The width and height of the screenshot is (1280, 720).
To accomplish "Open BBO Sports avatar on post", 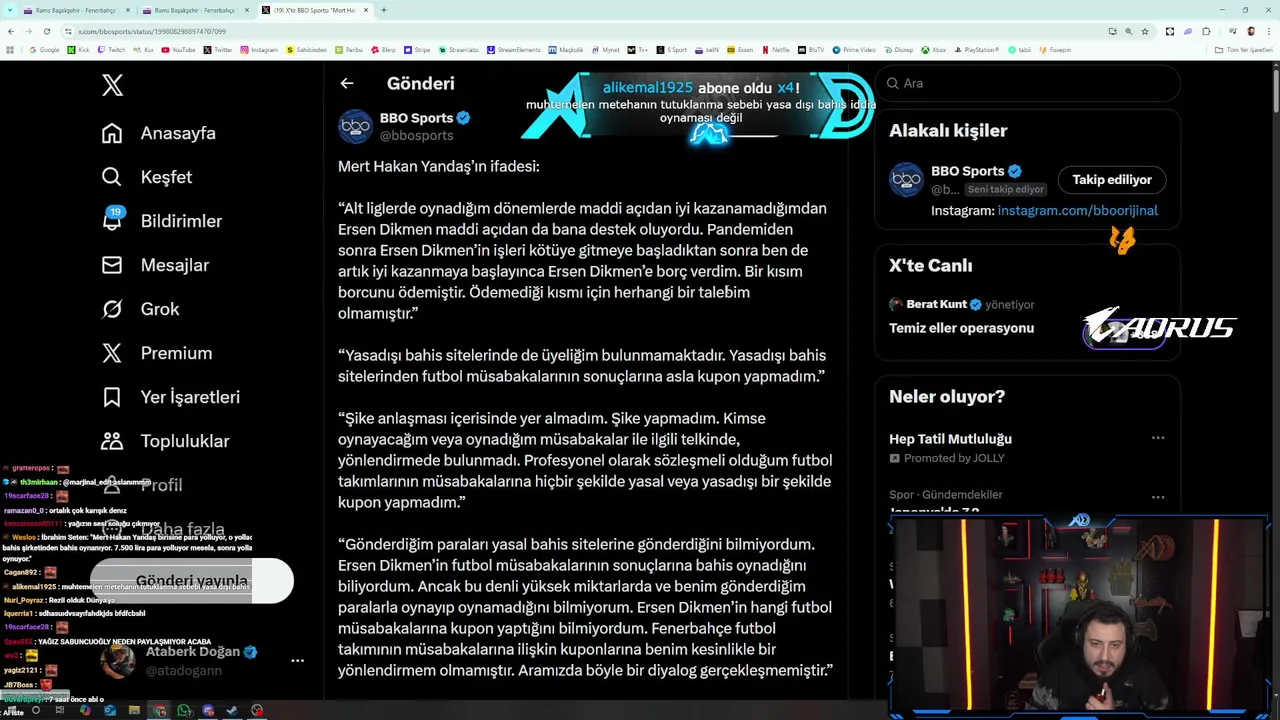I will (355, 126).
